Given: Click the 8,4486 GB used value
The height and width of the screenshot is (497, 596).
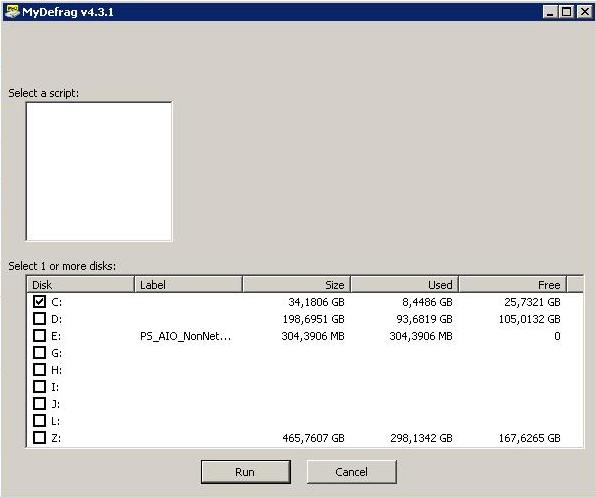Looking at the screenshot, I should [427, 302].
